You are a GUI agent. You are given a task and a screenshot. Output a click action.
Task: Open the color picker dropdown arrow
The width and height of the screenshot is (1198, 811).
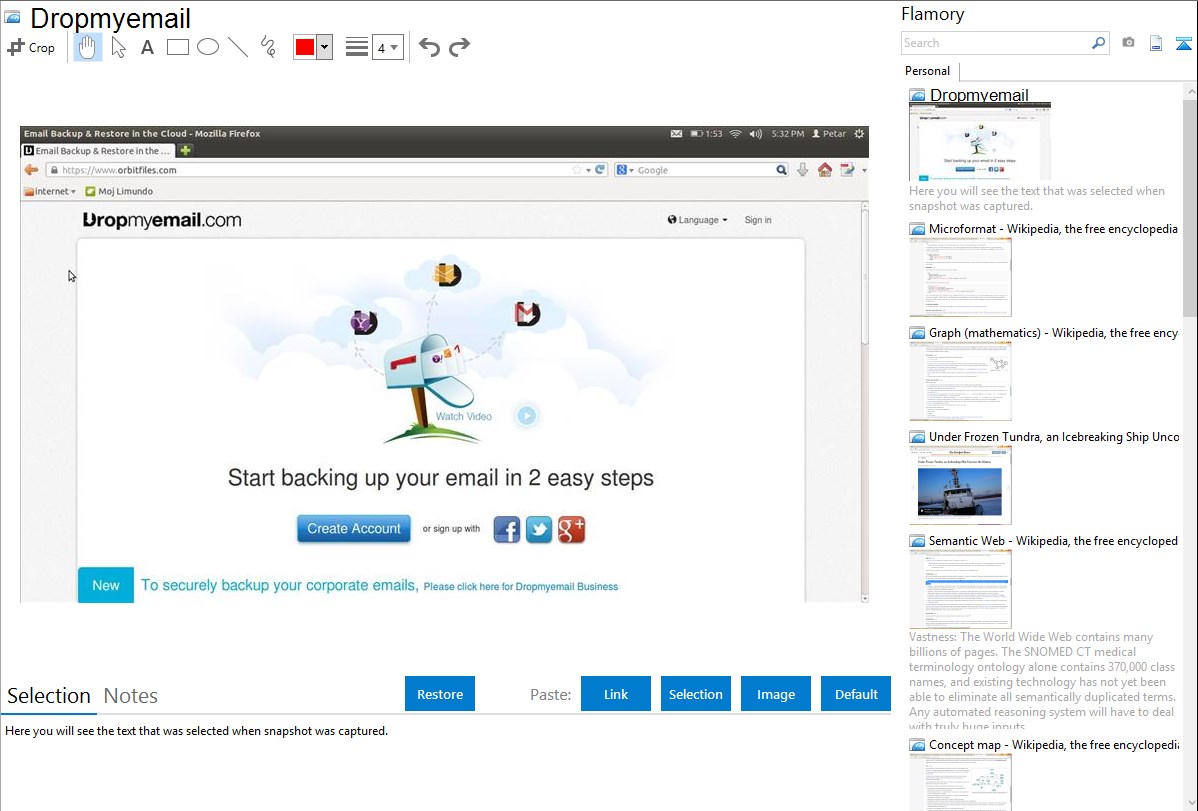pyautogui.click(x=324, y=47)
